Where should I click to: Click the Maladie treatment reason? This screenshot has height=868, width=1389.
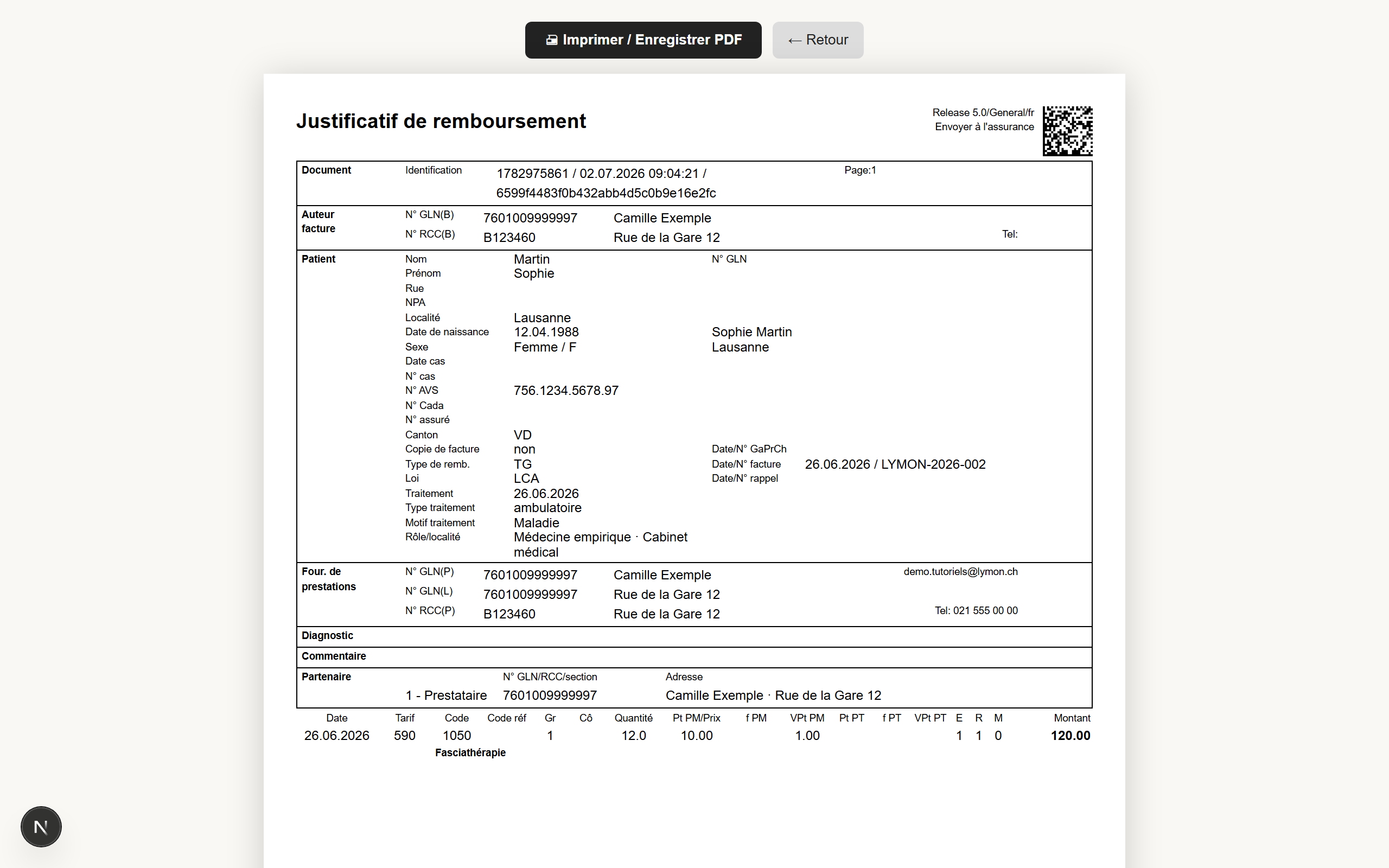tap(536, 523)
